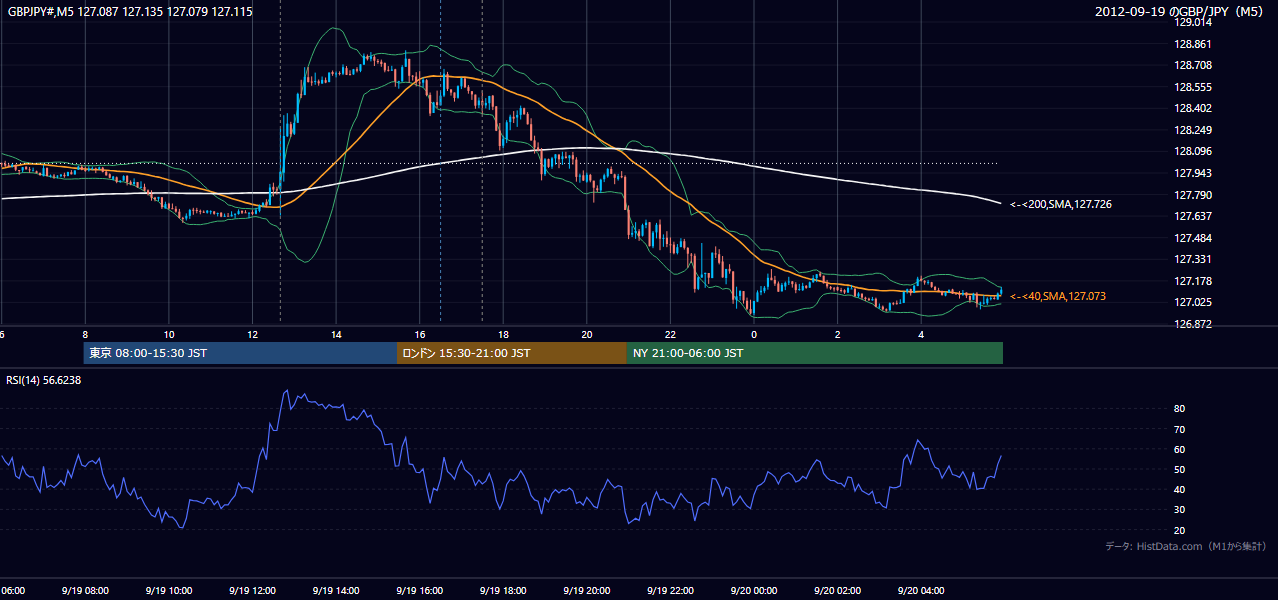Screen dimensions: 1278x600
Task: Click RSI scale value 60
Action: 1180,449
